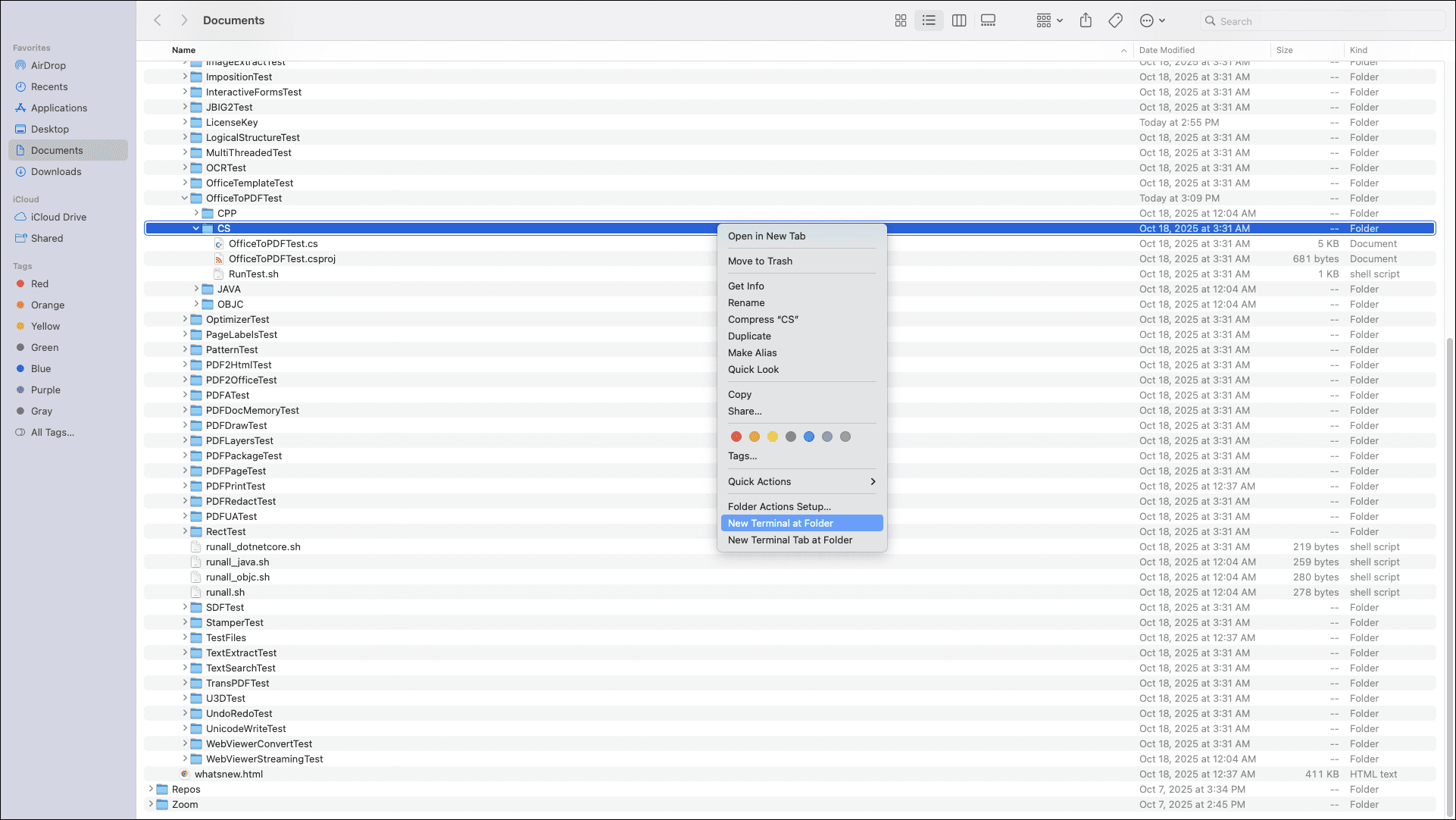1456x820 pixels.
Task: Collapse the OfficeToPDFTest folder
Action: click(x=184, y=198)
